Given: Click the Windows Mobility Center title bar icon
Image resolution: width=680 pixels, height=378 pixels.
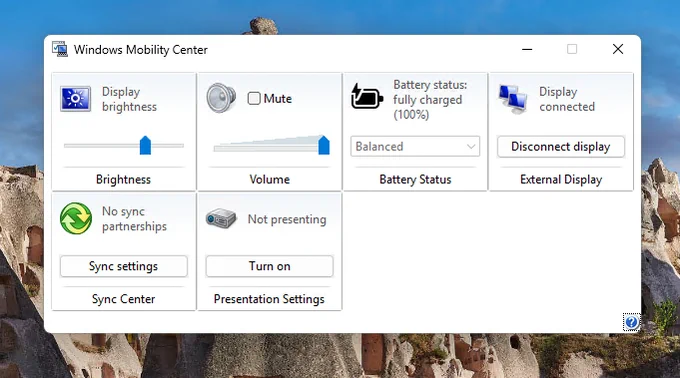Looking at the screenshot, I should click(60, 49).
